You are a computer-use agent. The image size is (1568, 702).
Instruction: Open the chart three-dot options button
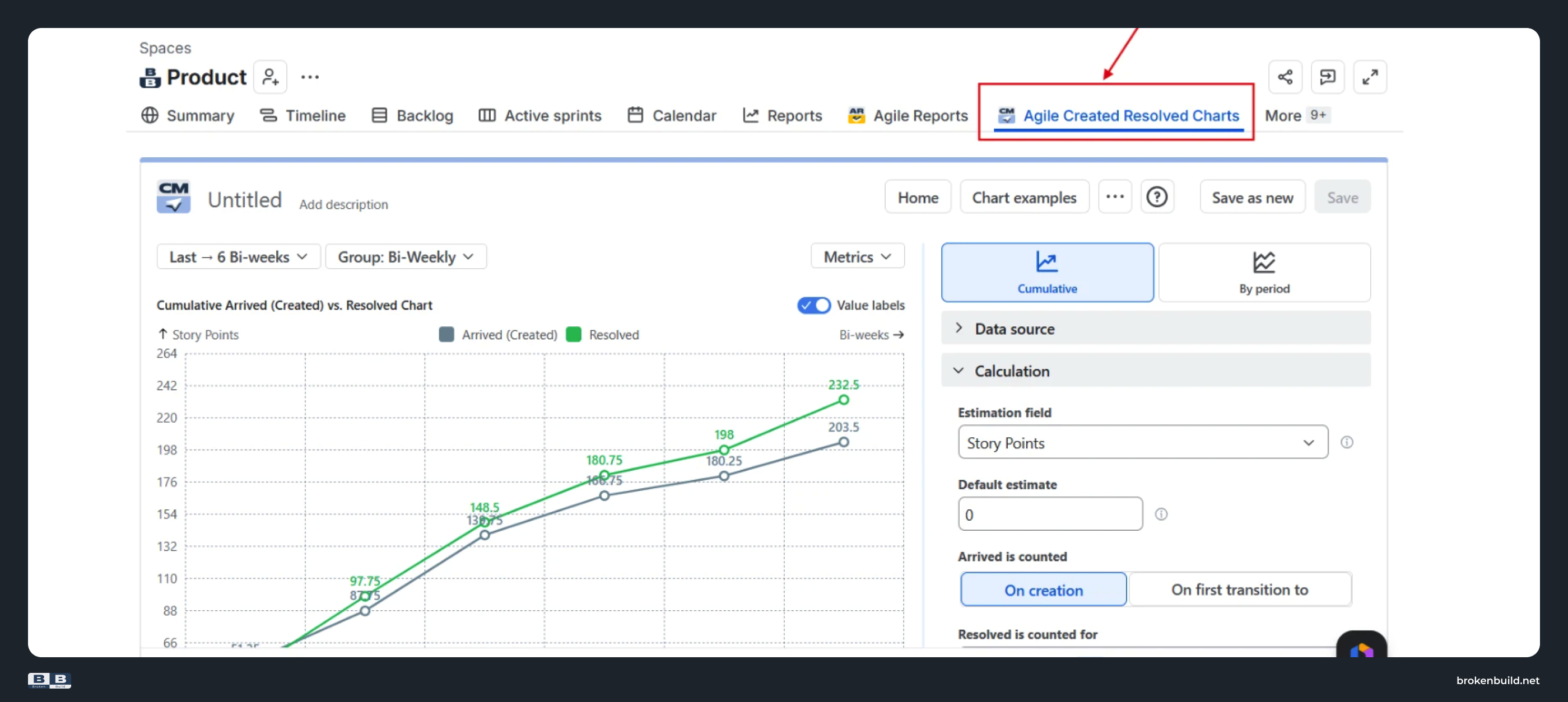click(x=1115, y=197)
